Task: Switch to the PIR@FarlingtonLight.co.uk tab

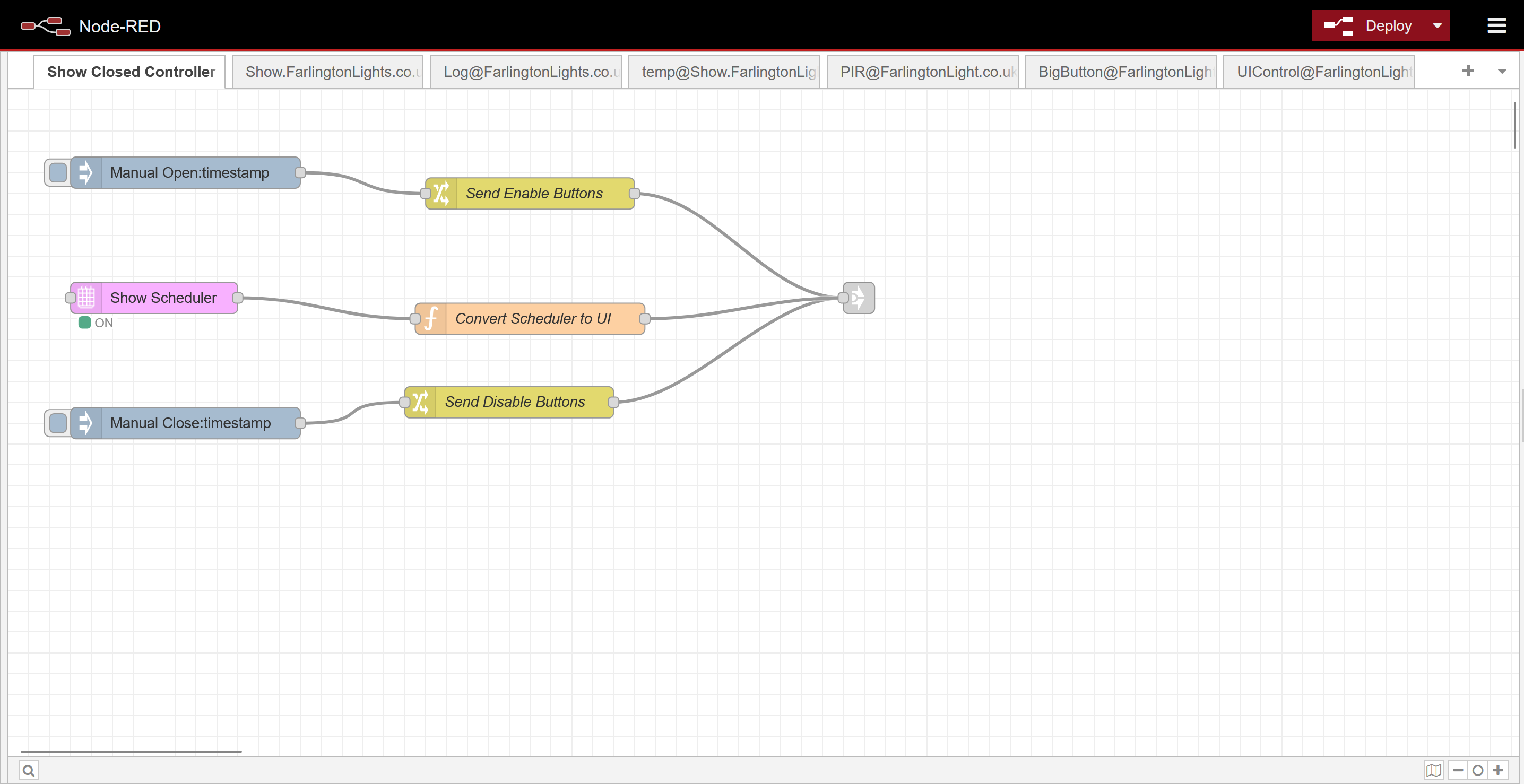Action: point(922,72)
